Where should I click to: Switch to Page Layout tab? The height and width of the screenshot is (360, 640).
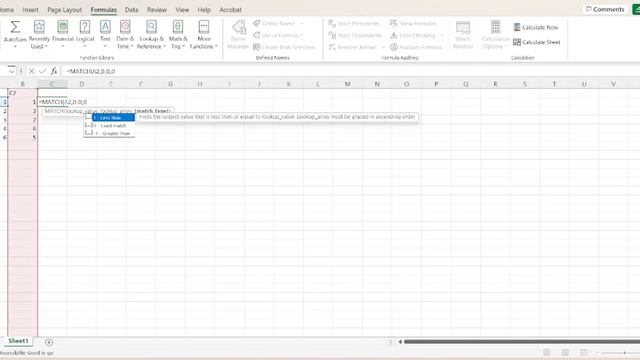point(64,9)
